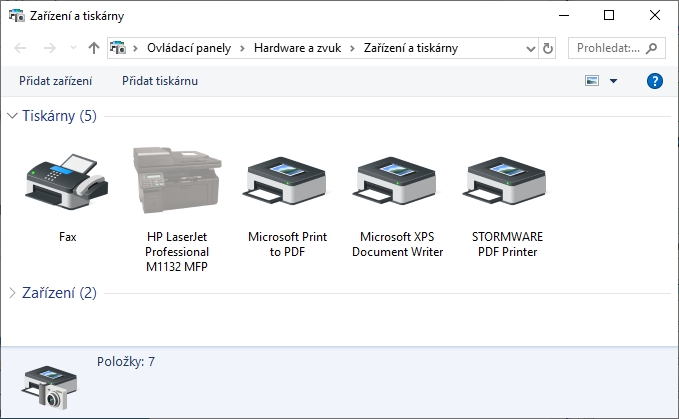Go up one folder level arrow
The image size is (679, 419).
click(x=94, y=48)
